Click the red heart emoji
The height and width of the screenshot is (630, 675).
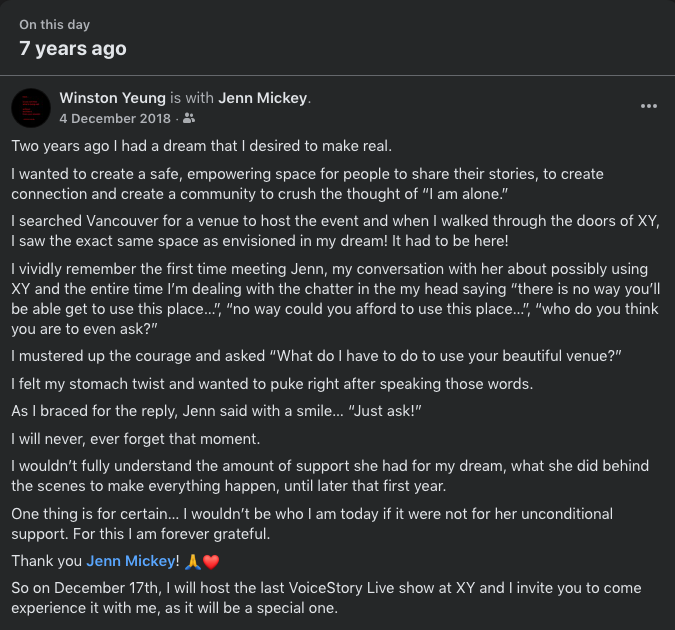210,562
